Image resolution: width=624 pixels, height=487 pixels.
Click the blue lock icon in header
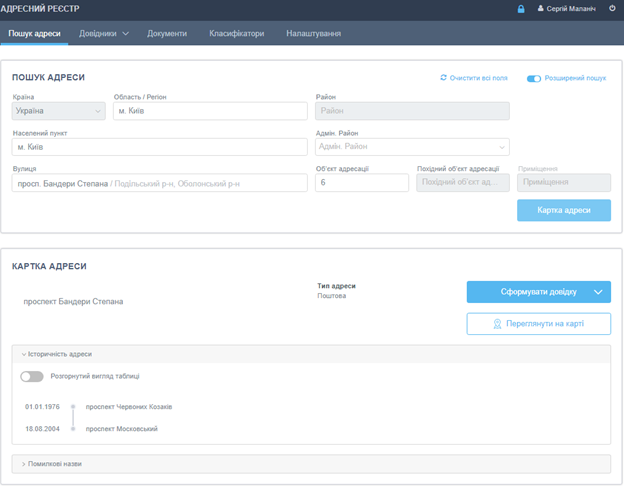(x=520, y=9)
